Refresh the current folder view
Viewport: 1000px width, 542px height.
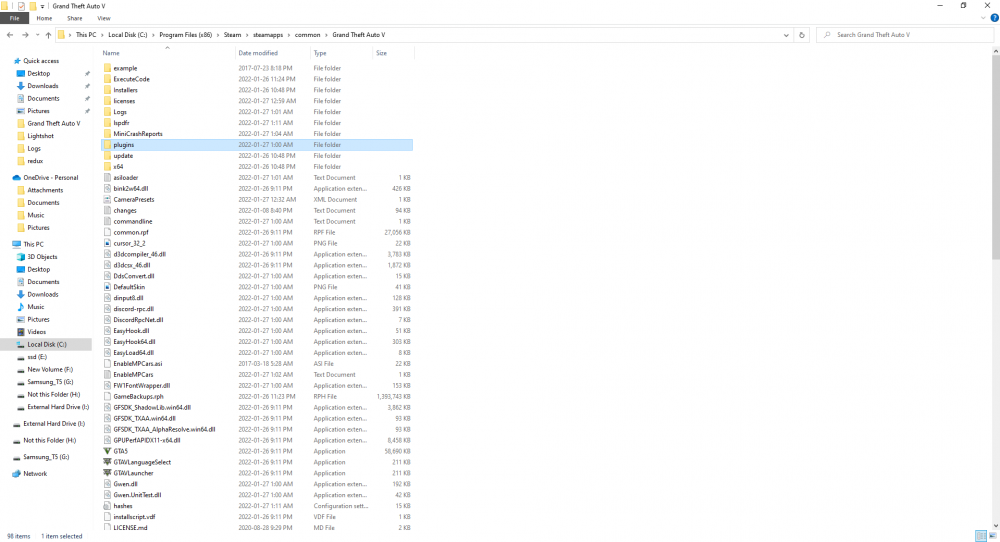click(x=802, y=35)
